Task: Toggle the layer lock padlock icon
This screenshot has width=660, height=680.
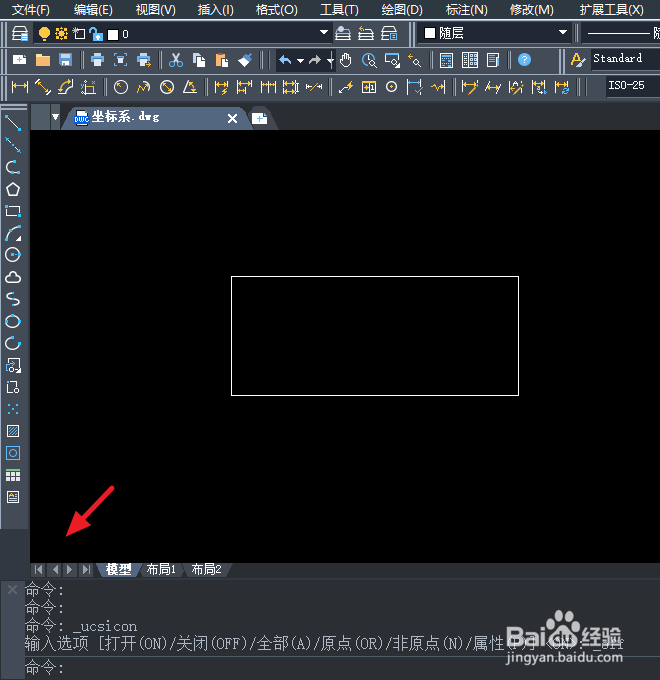Action: pos(96,34)
